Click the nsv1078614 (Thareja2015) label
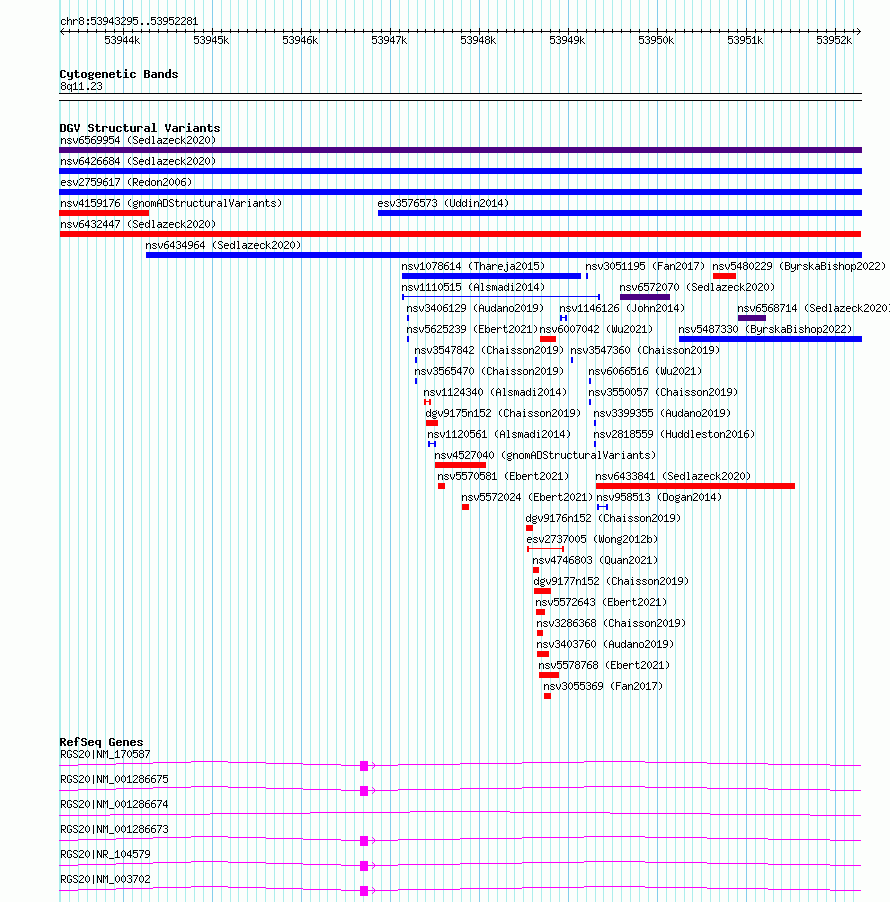This screenshot has width=890, height=902. pos(473,266)
